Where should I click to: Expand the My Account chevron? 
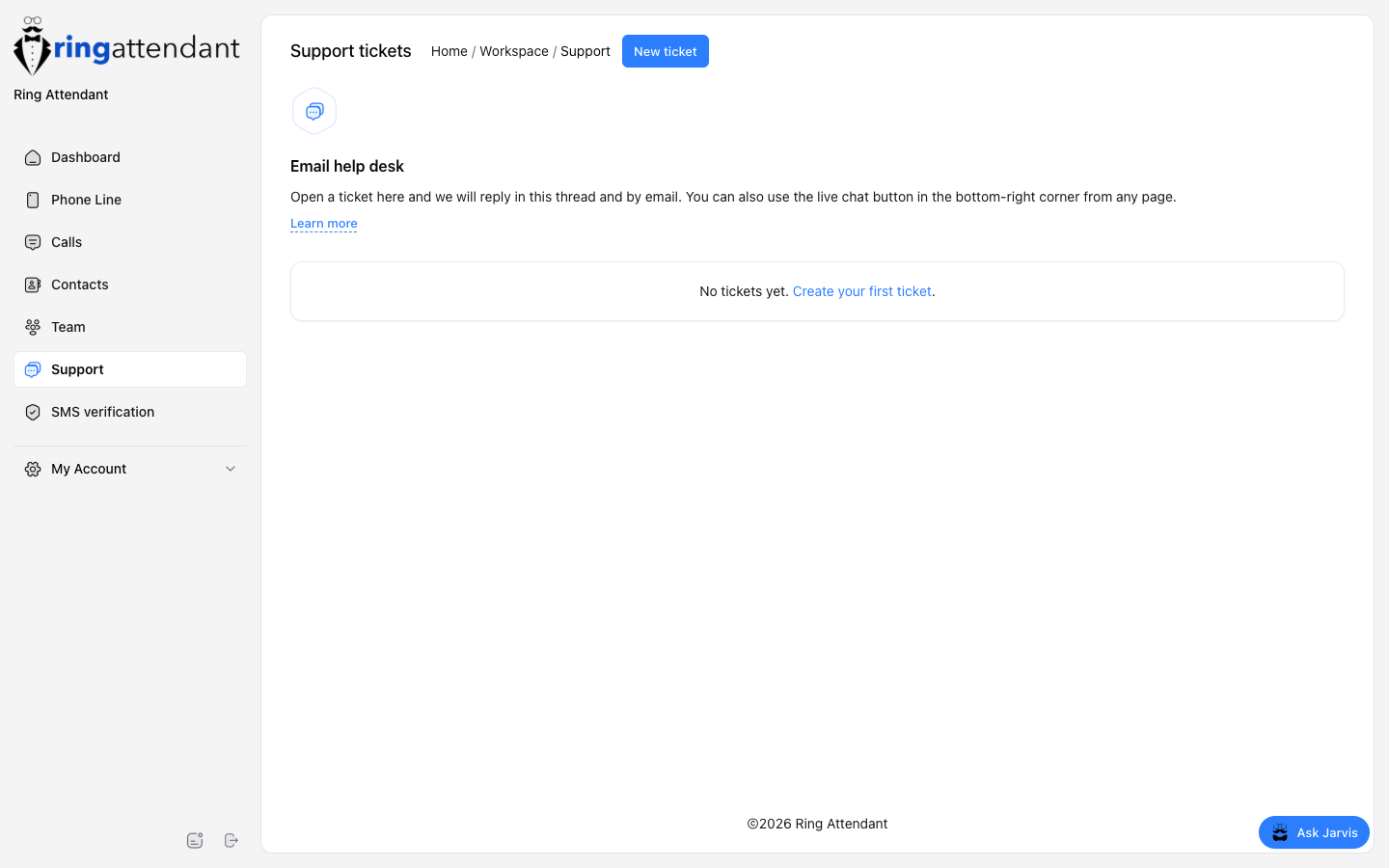(231, 469)
